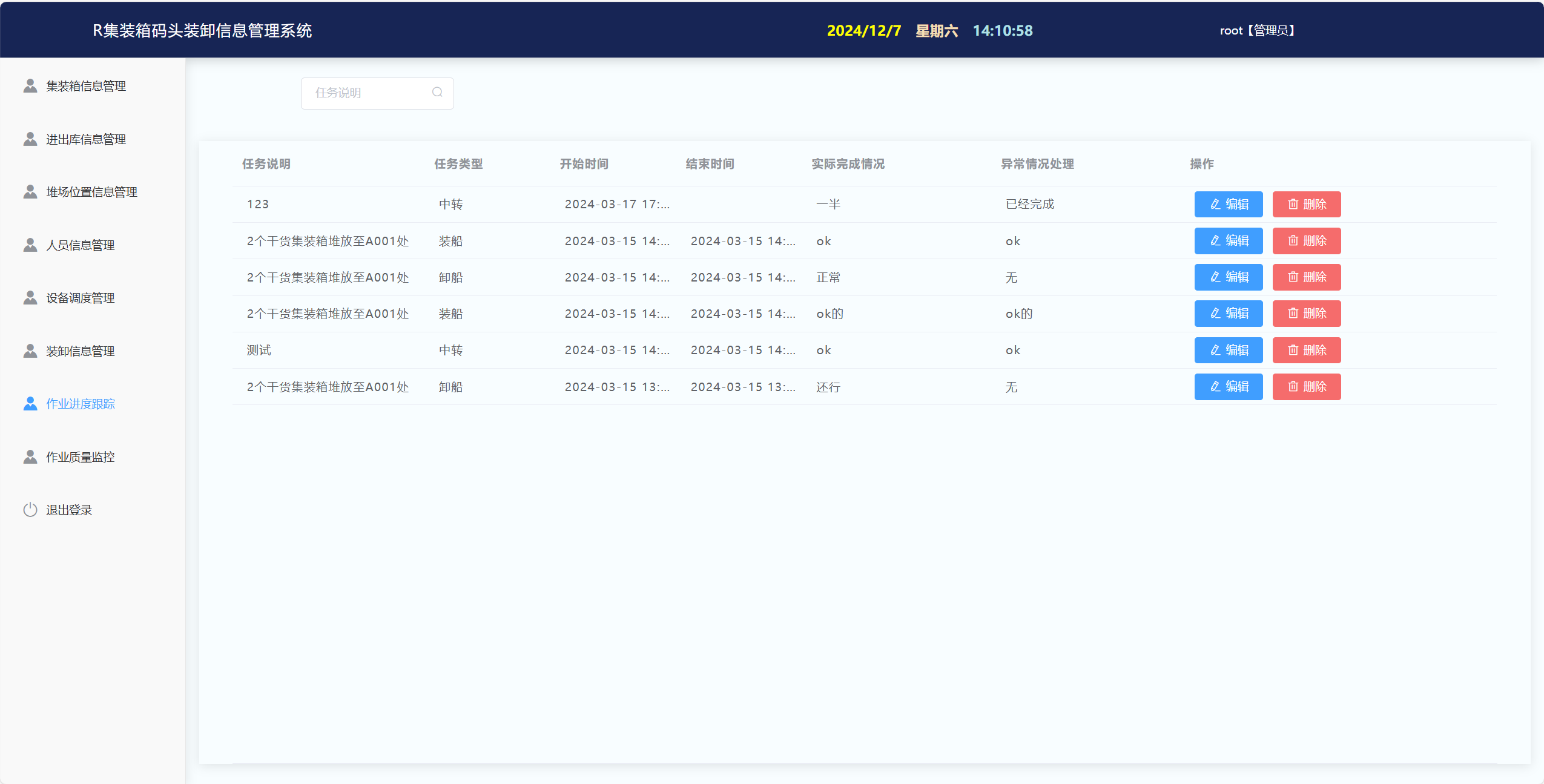Click the user icon beside 作业质量监控
The width and height of the screenshot is (1544, 784).
coord(30,457)
